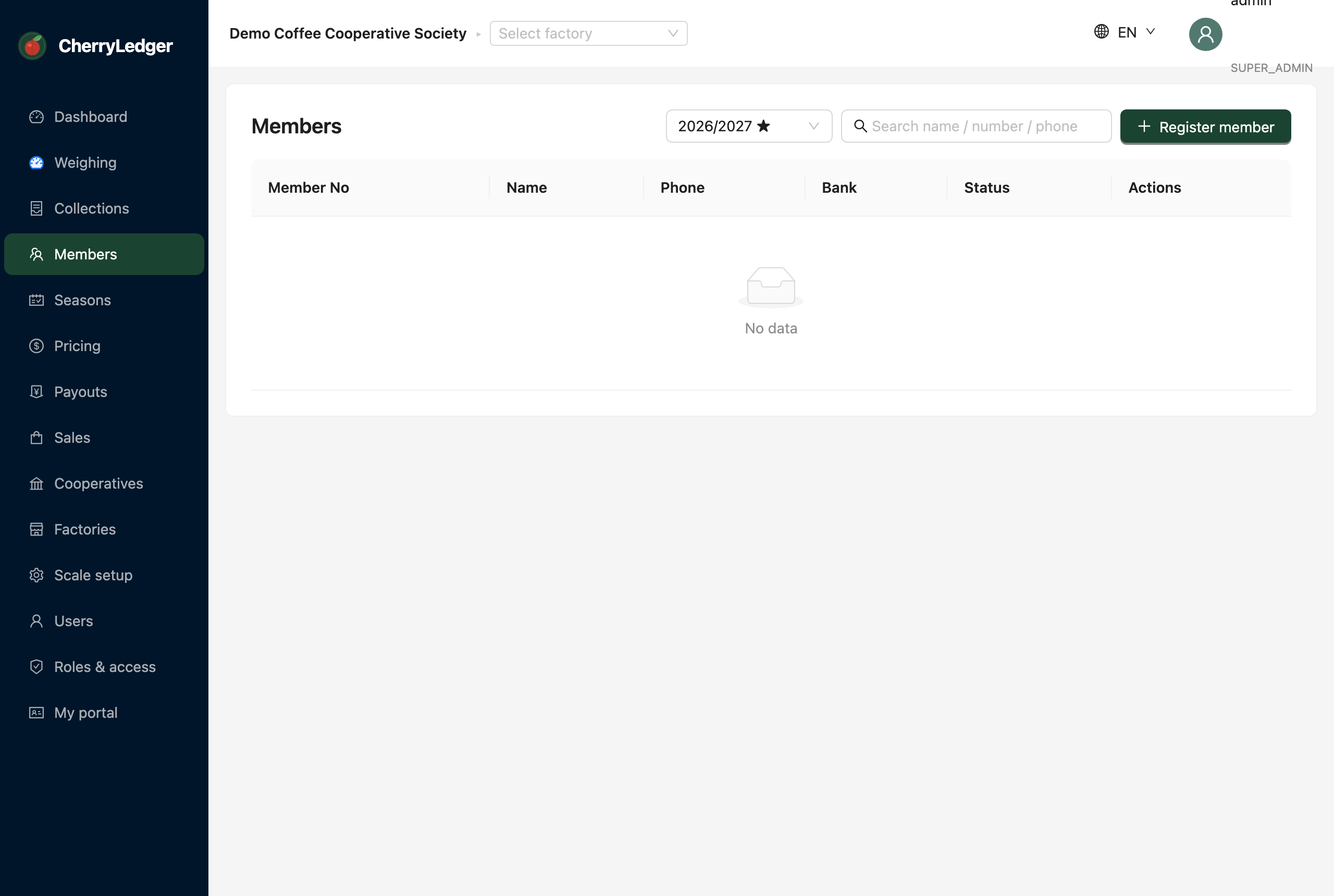Click the Collections ledger icon in sidebar
The height and width of the screenshot is (896, 1334).
pyautogui.click(x=36, y=208)
